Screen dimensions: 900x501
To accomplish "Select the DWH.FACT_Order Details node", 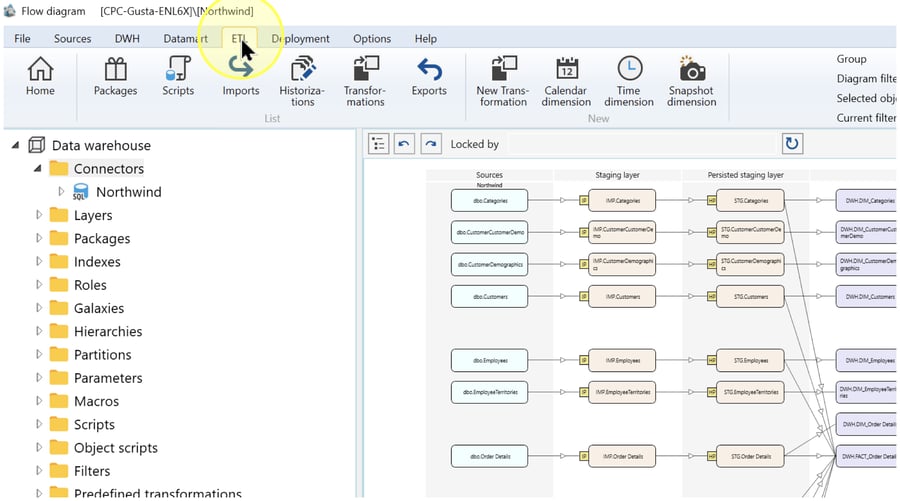I will pos(866,456).
